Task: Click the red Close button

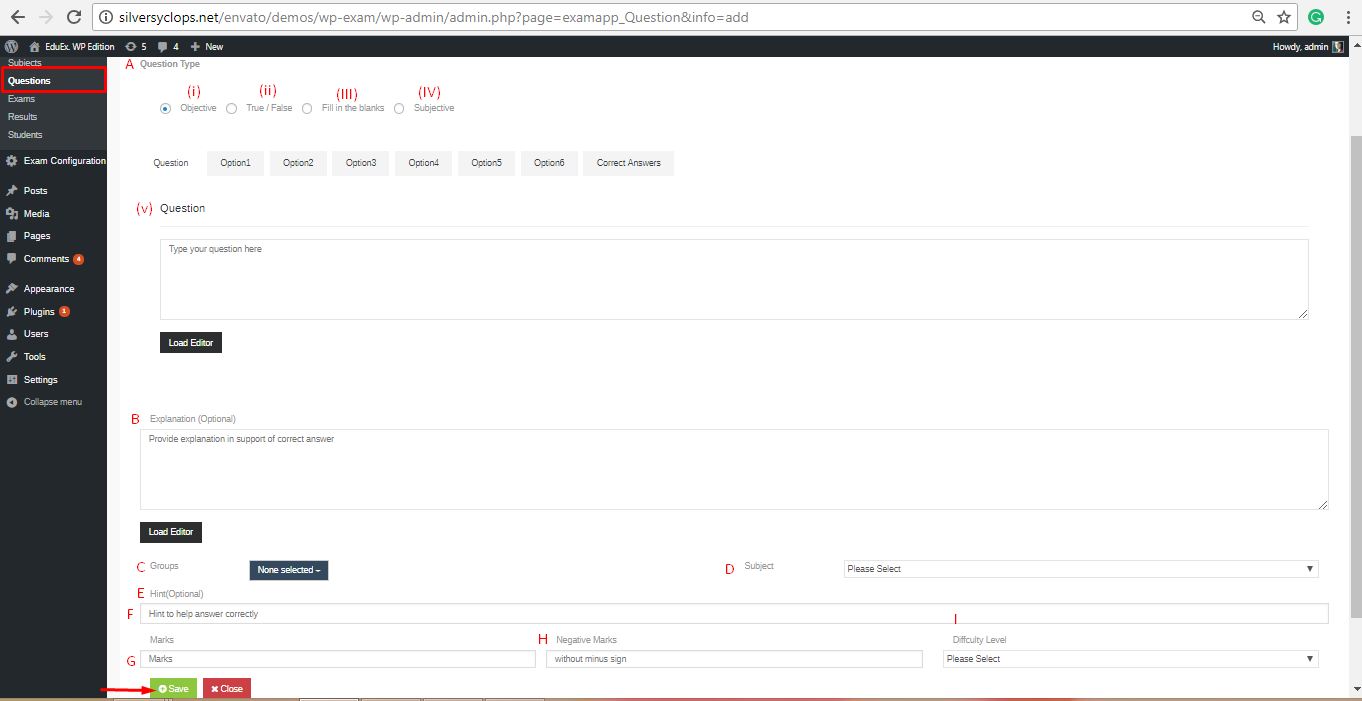Action: tap(227, 689)
